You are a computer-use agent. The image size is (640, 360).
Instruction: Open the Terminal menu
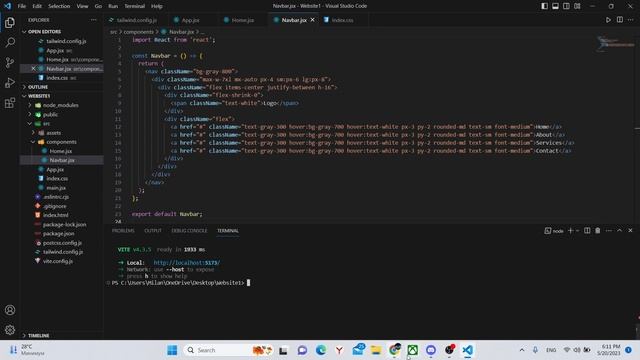tap(135, 6)
